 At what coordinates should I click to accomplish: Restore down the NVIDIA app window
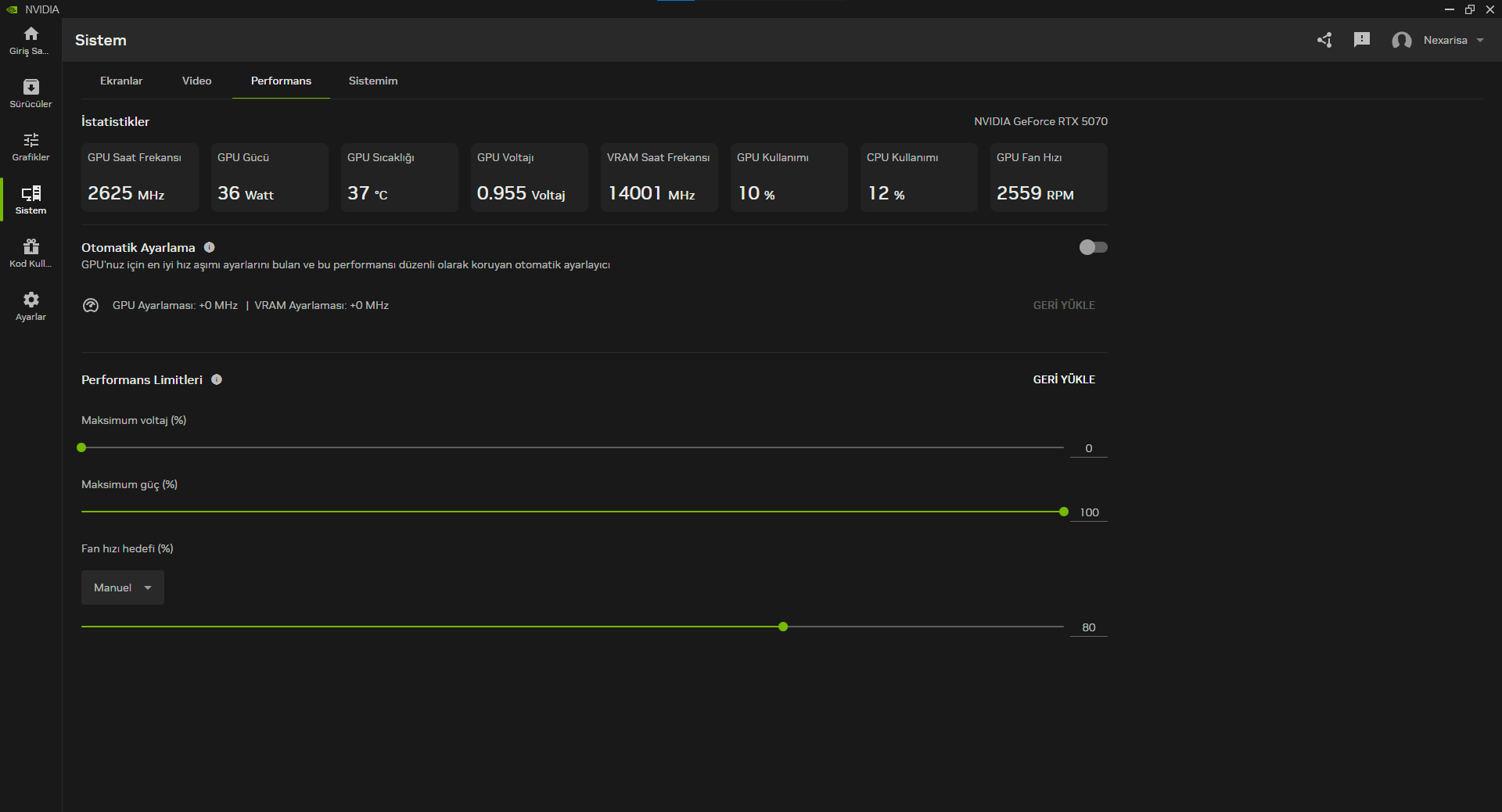click(x=1470, y=9)
